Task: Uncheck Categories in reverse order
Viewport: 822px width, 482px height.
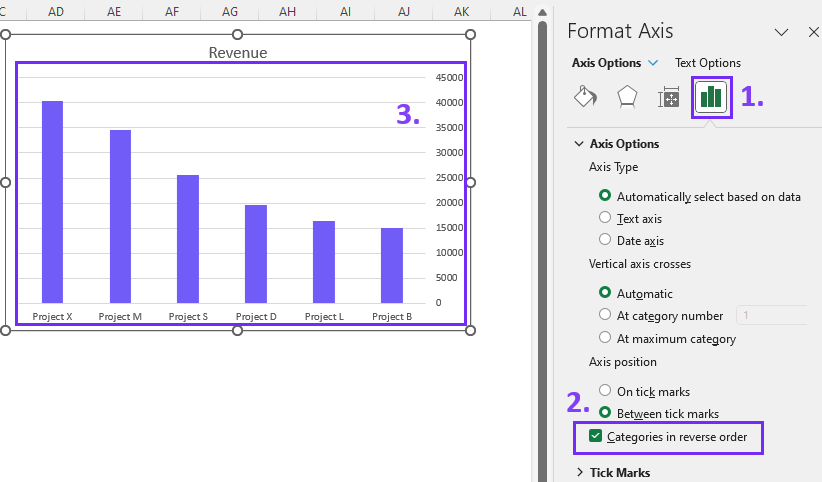Action: pyautogui.click(x=595, y=436)
